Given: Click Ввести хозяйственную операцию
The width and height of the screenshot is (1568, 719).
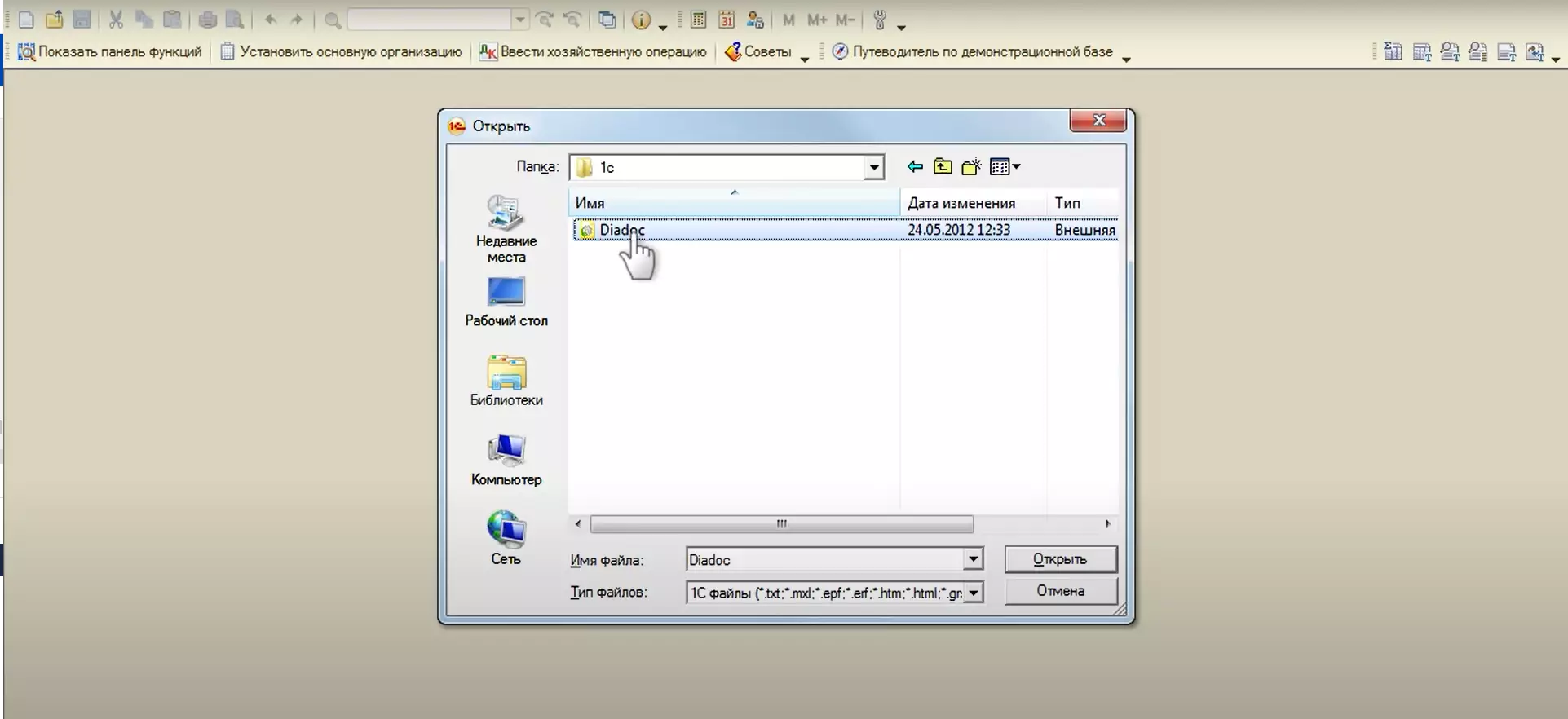Looking at the screenshot, I should click(593, 52).
